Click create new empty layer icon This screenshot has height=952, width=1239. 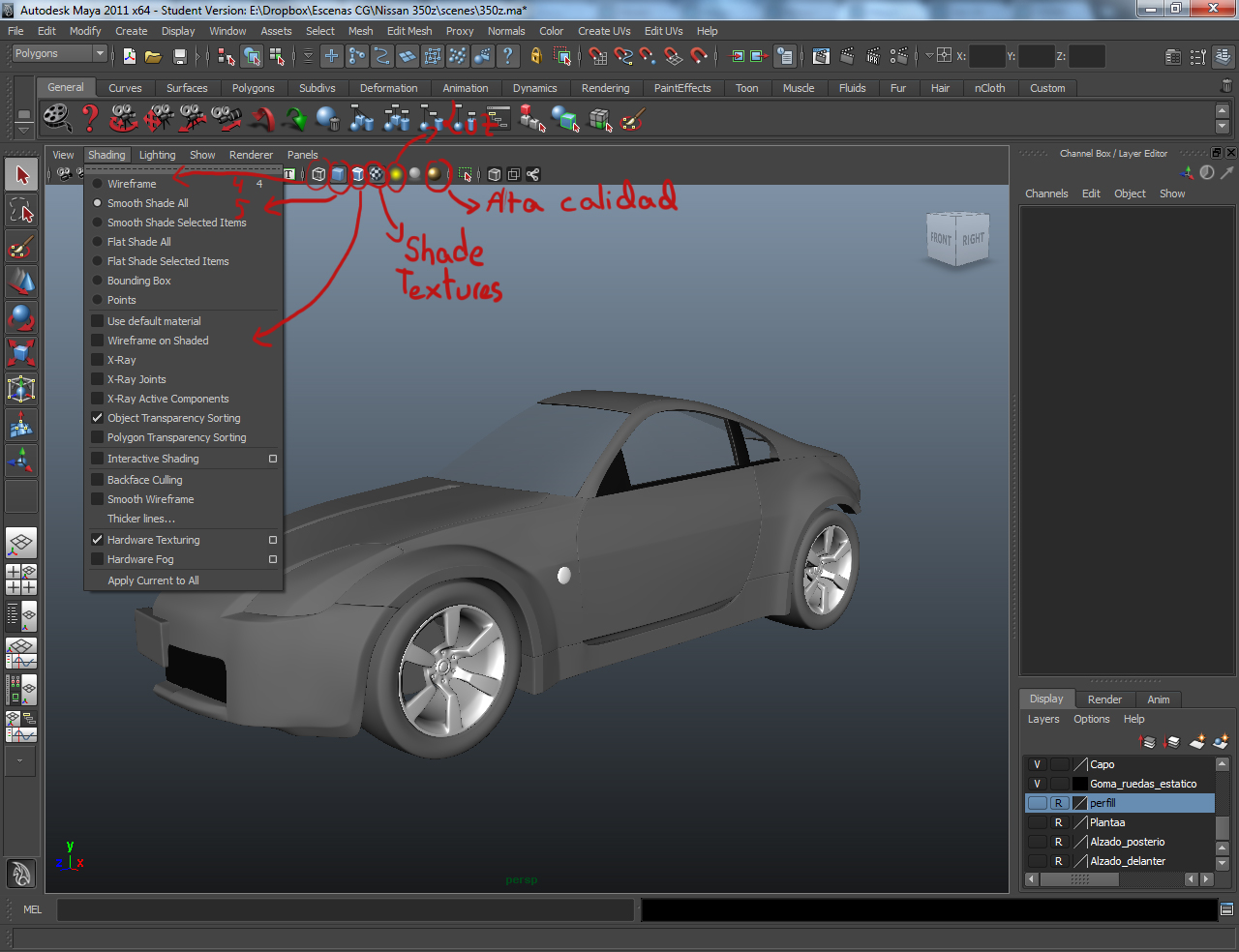(x=1197, y=742)
